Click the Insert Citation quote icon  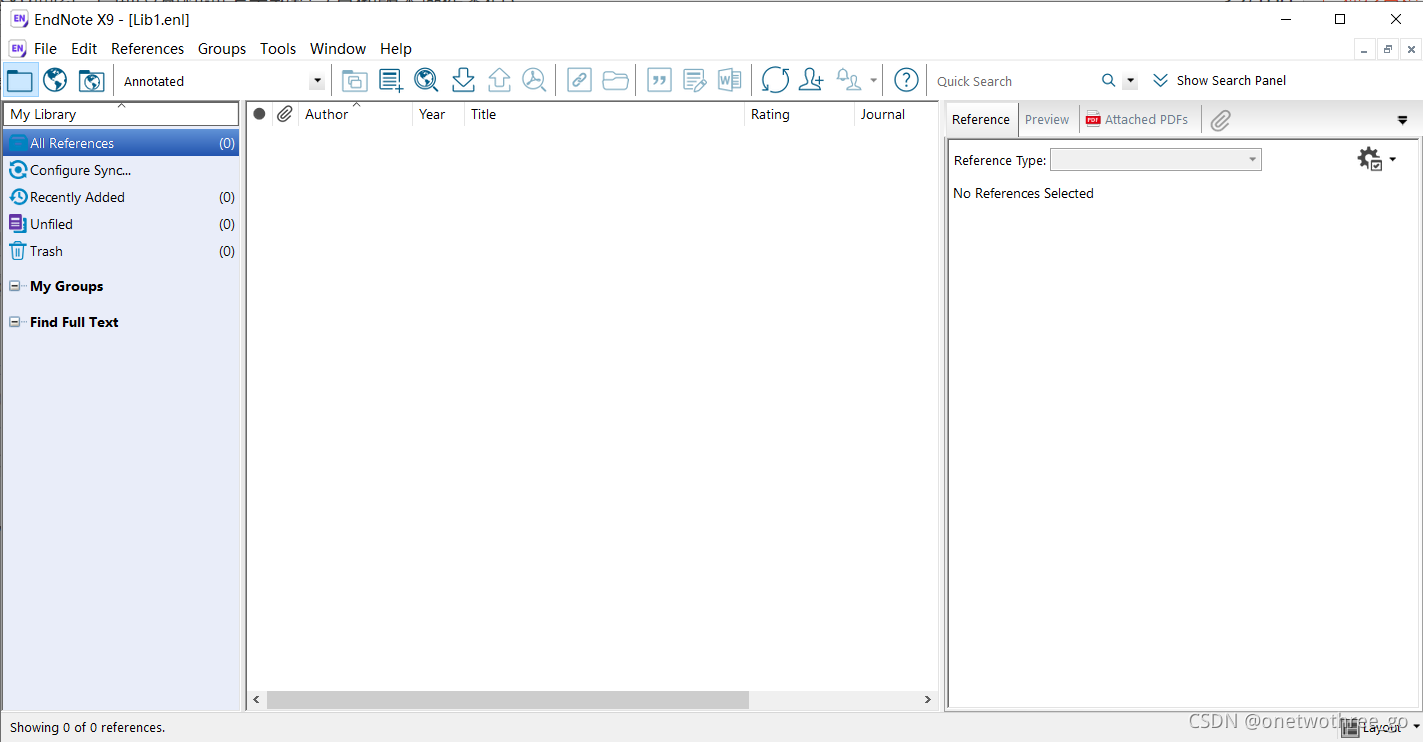click(x=659, y=81)
